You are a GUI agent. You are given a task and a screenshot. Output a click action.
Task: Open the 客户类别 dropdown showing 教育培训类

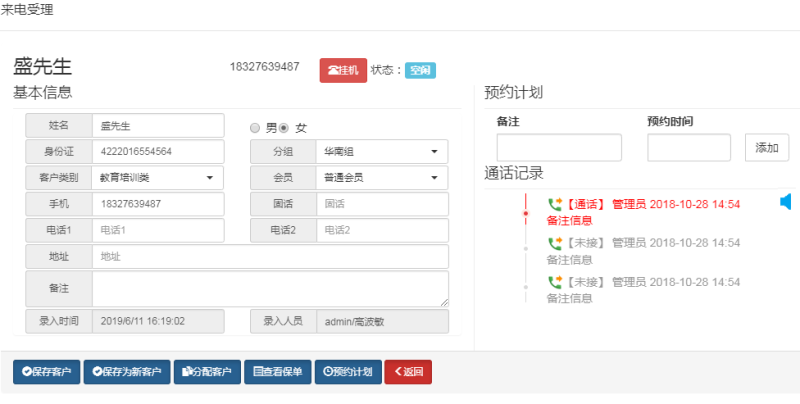(x=158, y=178)
